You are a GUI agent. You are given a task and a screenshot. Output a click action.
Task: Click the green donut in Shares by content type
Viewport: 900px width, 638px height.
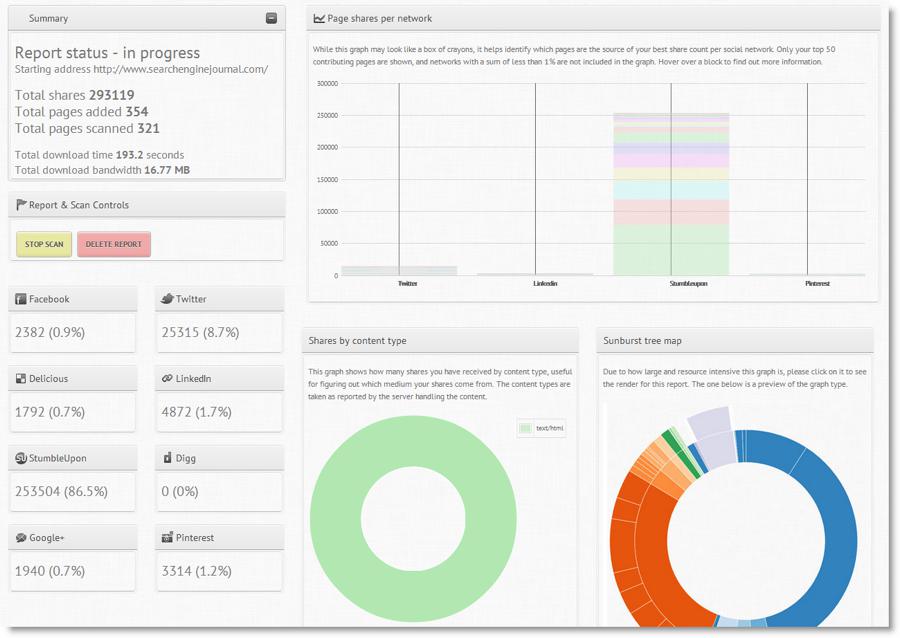coord(413,519)
